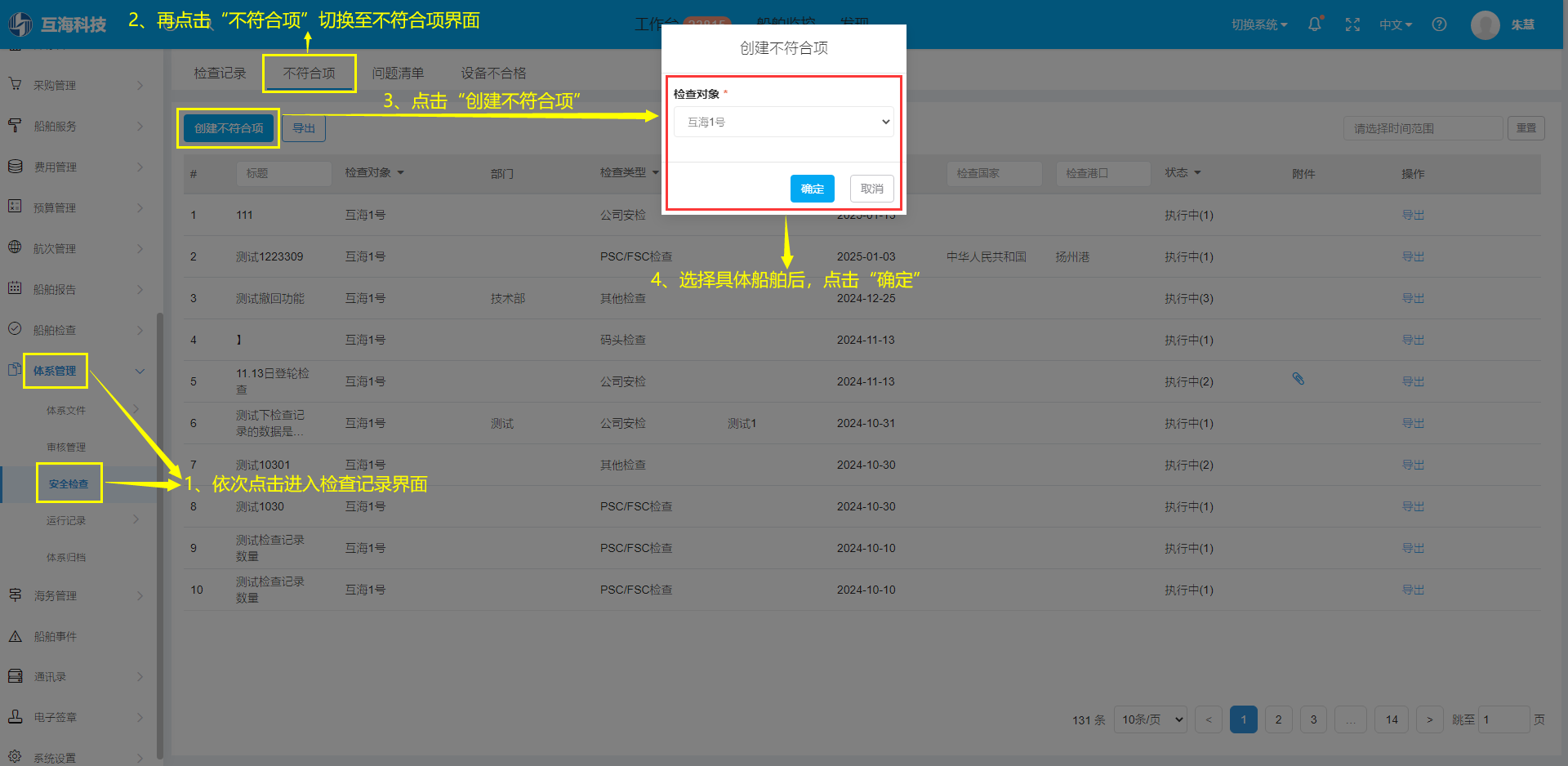The width and height of the screenshot is (1568, 766).
Task: Export row 测试1223309 via 导出 link
Action: point(1413,256)
